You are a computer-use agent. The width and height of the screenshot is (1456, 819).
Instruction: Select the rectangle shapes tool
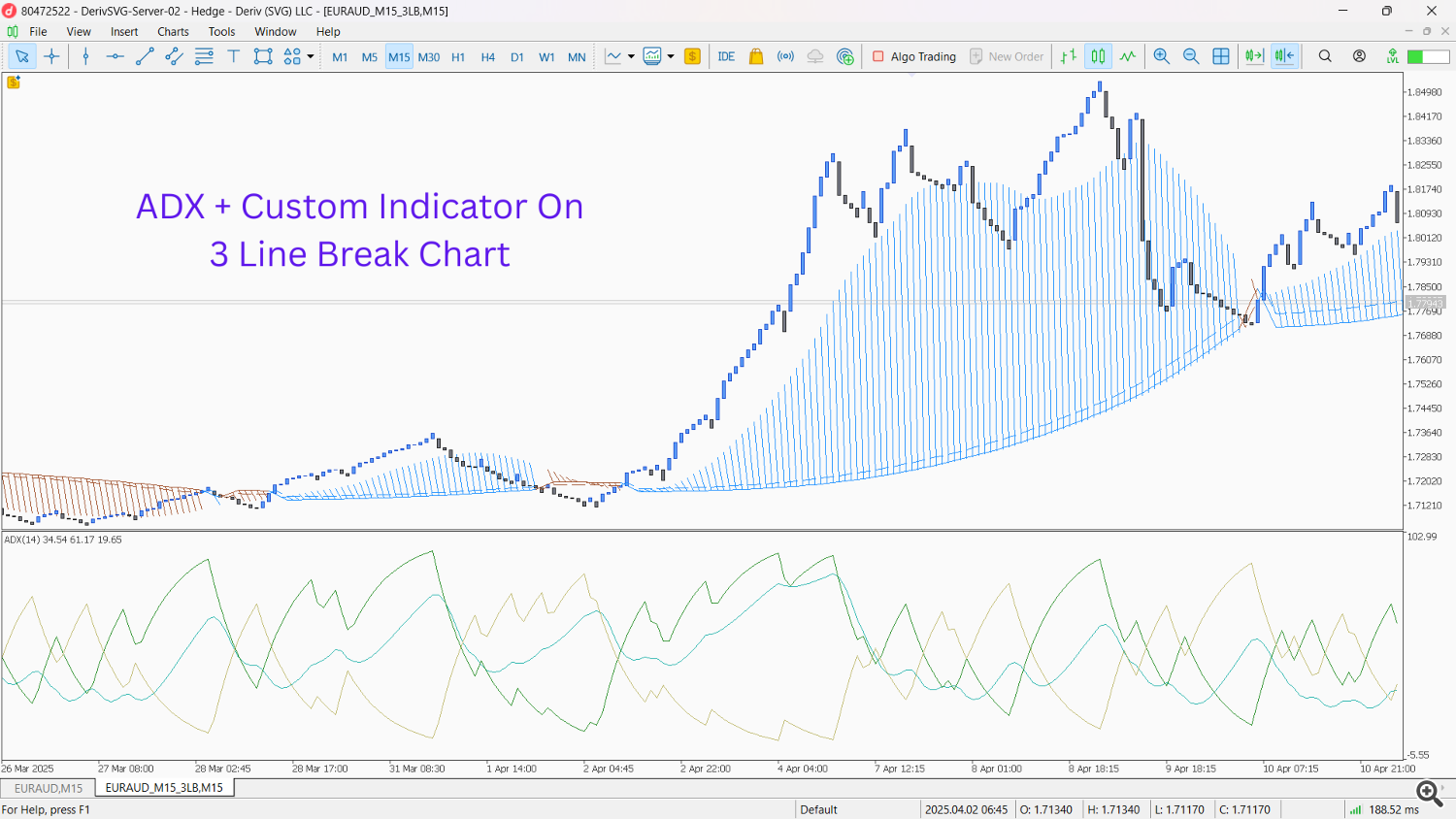click(x=263, y=56)
